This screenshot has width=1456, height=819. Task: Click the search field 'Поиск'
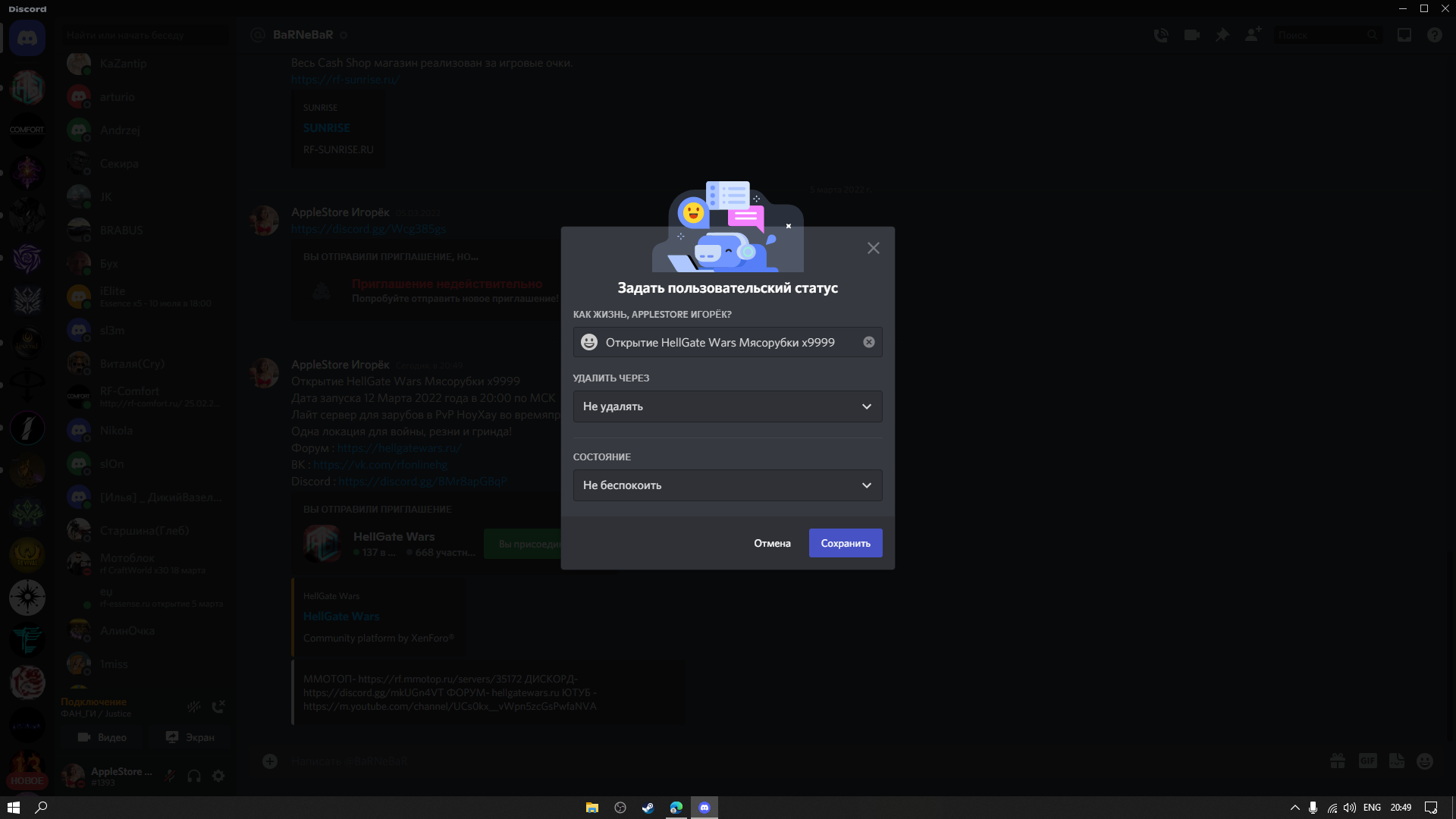tap(1327, 35)
